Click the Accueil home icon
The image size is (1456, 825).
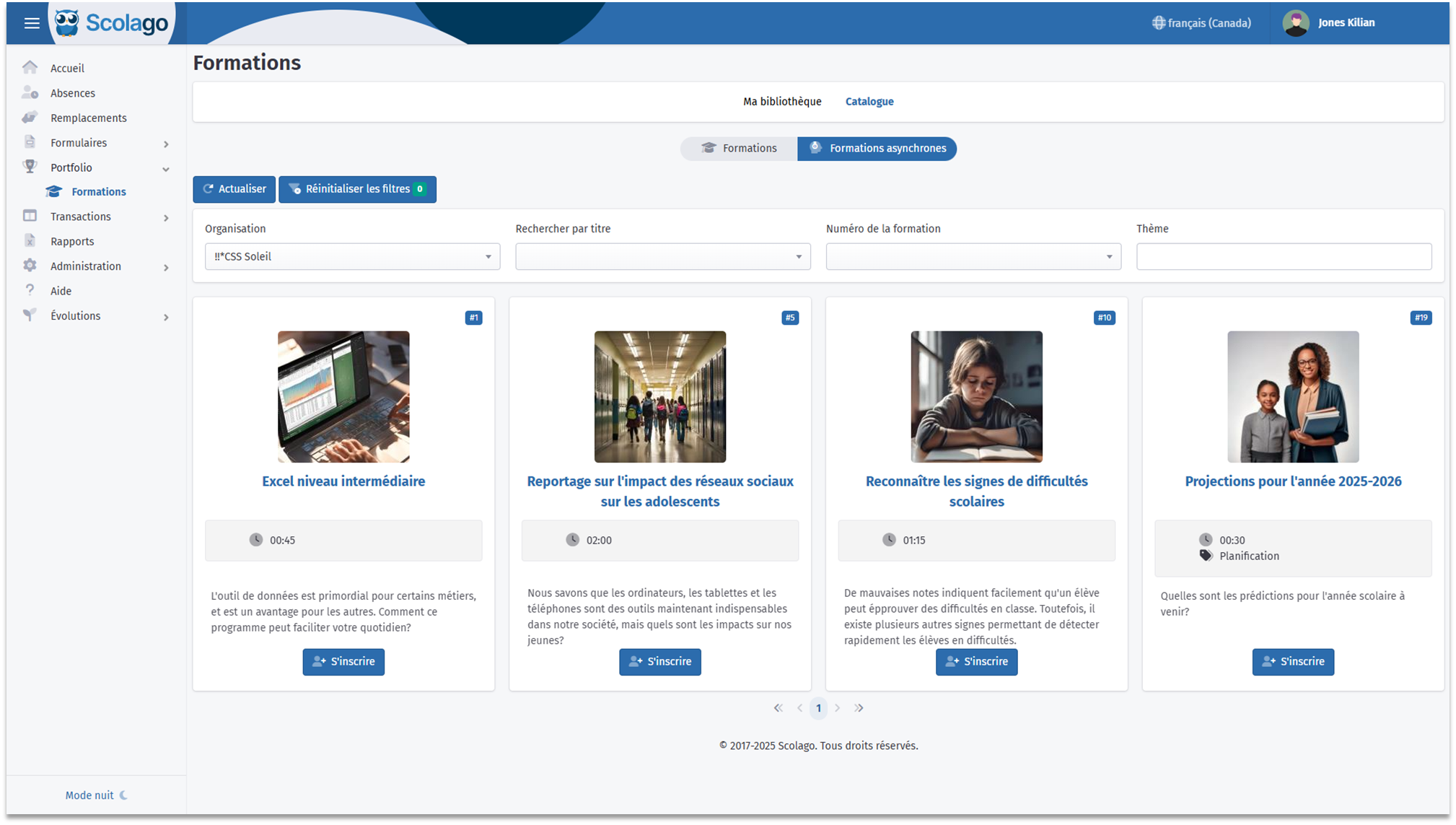30,68
